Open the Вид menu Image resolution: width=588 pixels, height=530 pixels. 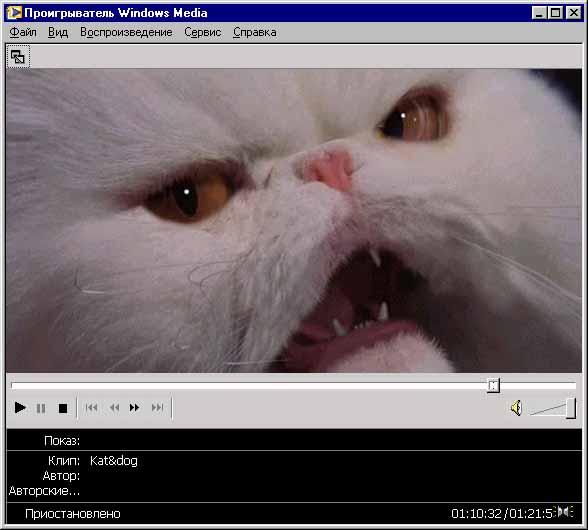(x=58, y=32)
